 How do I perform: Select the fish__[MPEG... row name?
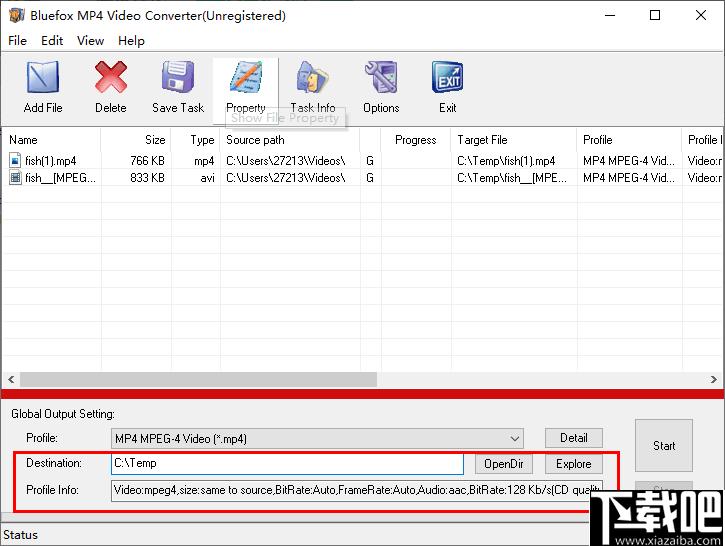coord(60,178)
